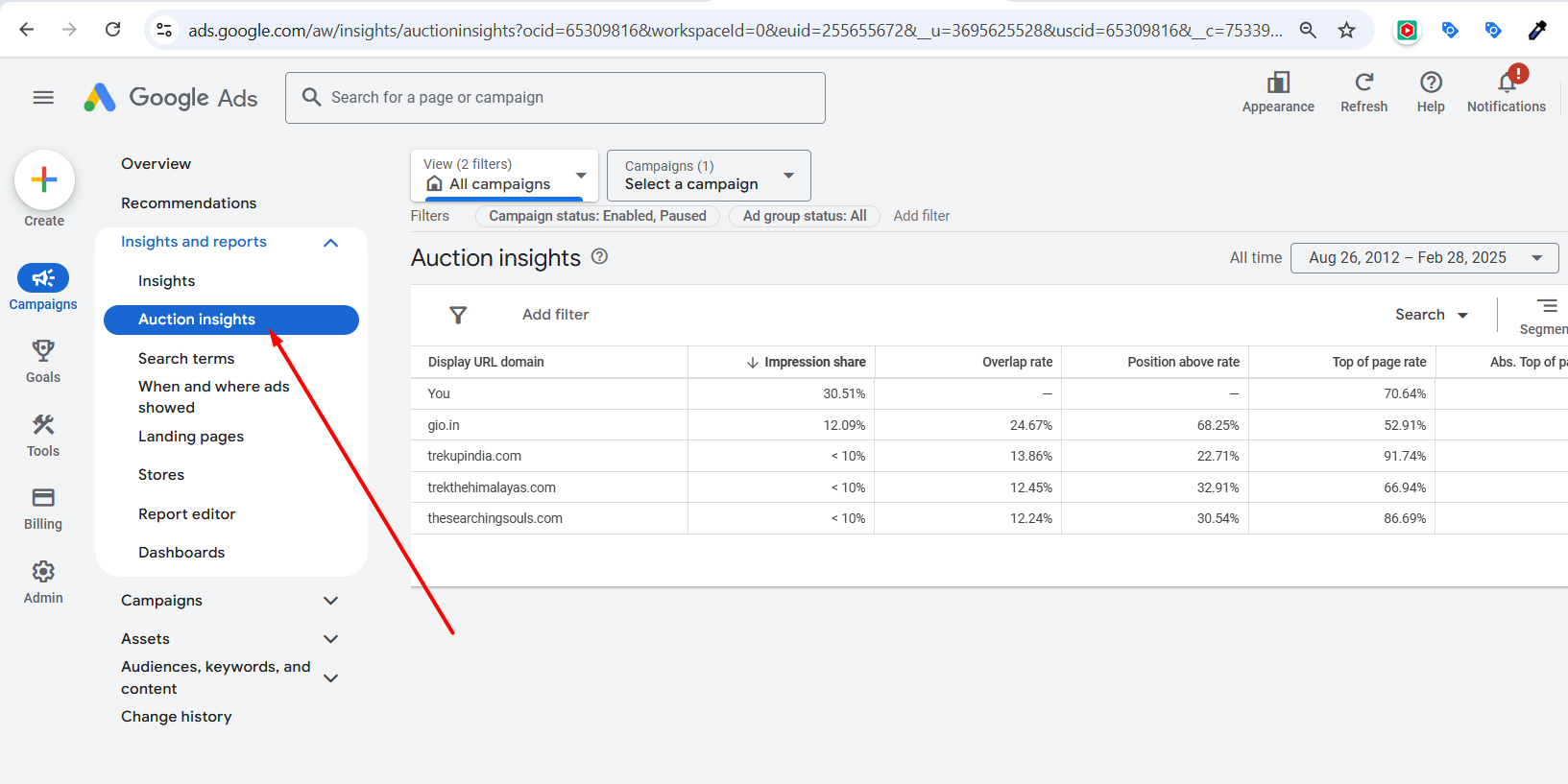Select Insights under Insights and reports

[166, 281]
